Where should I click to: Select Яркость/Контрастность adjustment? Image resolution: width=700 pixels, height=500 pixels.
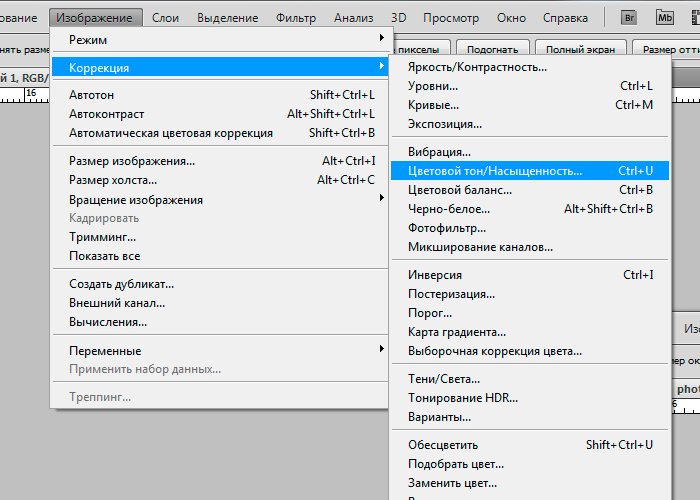tap(477, 67)
